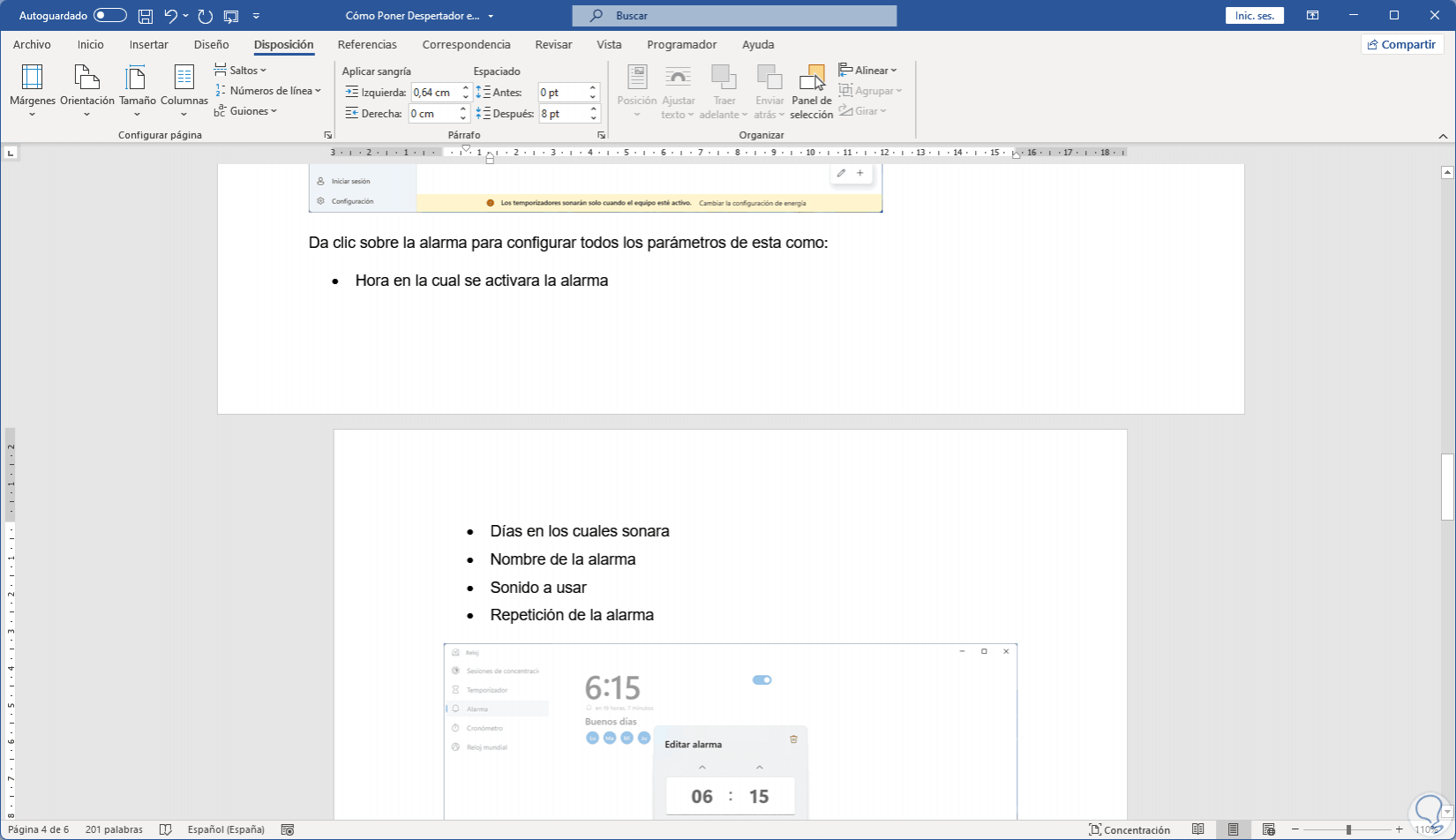Image resolution: width=1456 pixels, height=840 pixels.
Task: Switch to the Insertar ribbon tab
Action: tap(148, 45)
